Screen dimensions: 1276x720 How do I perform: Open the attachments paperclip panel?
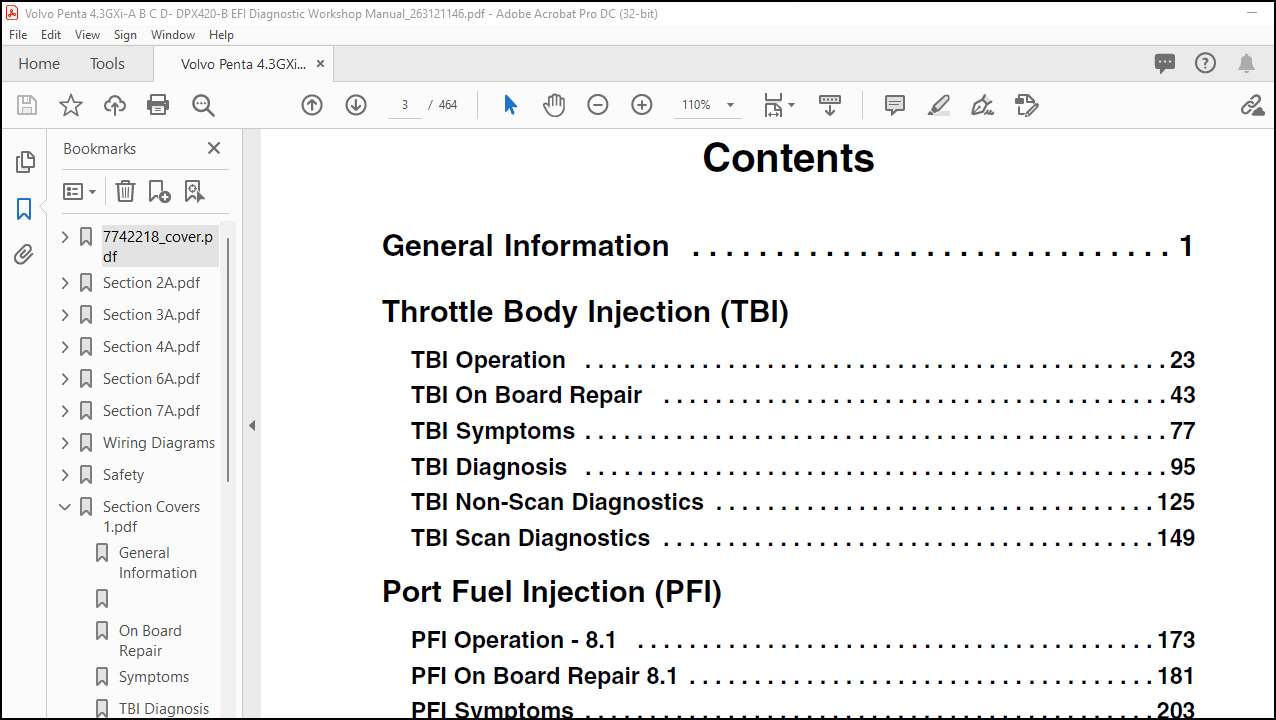click(x=24, y=255)
